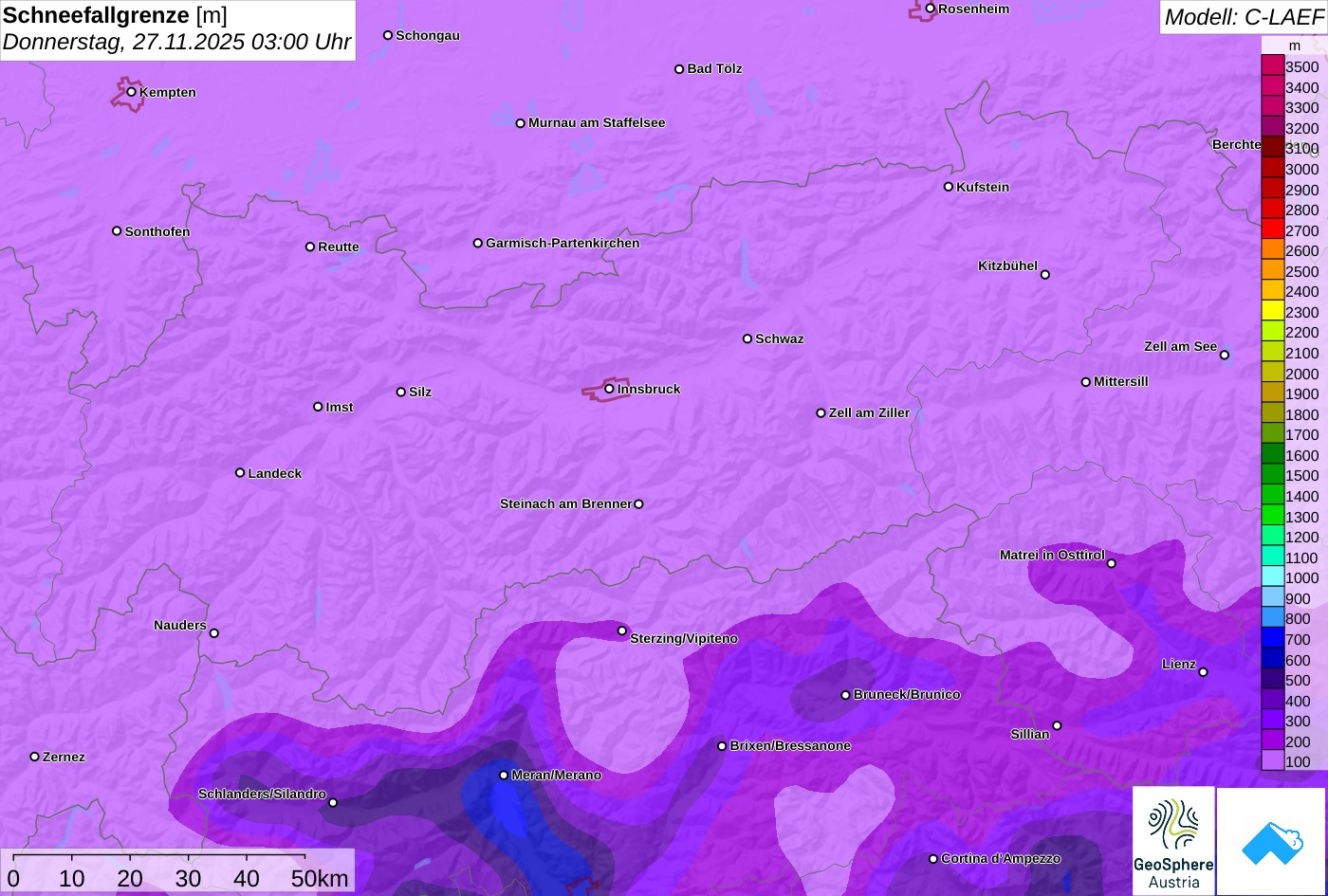1328x896 pixels.
Task: Click the Nauders marker dot
Action: (214, 633)
